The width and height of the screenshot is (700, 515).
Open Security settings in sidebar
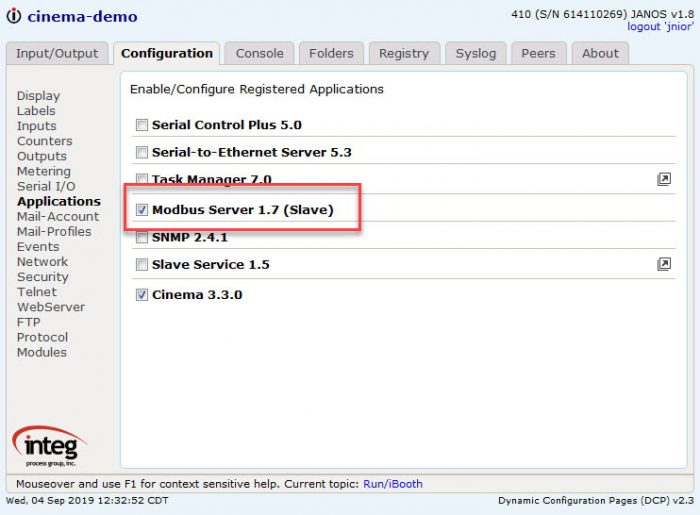point(43,277)
